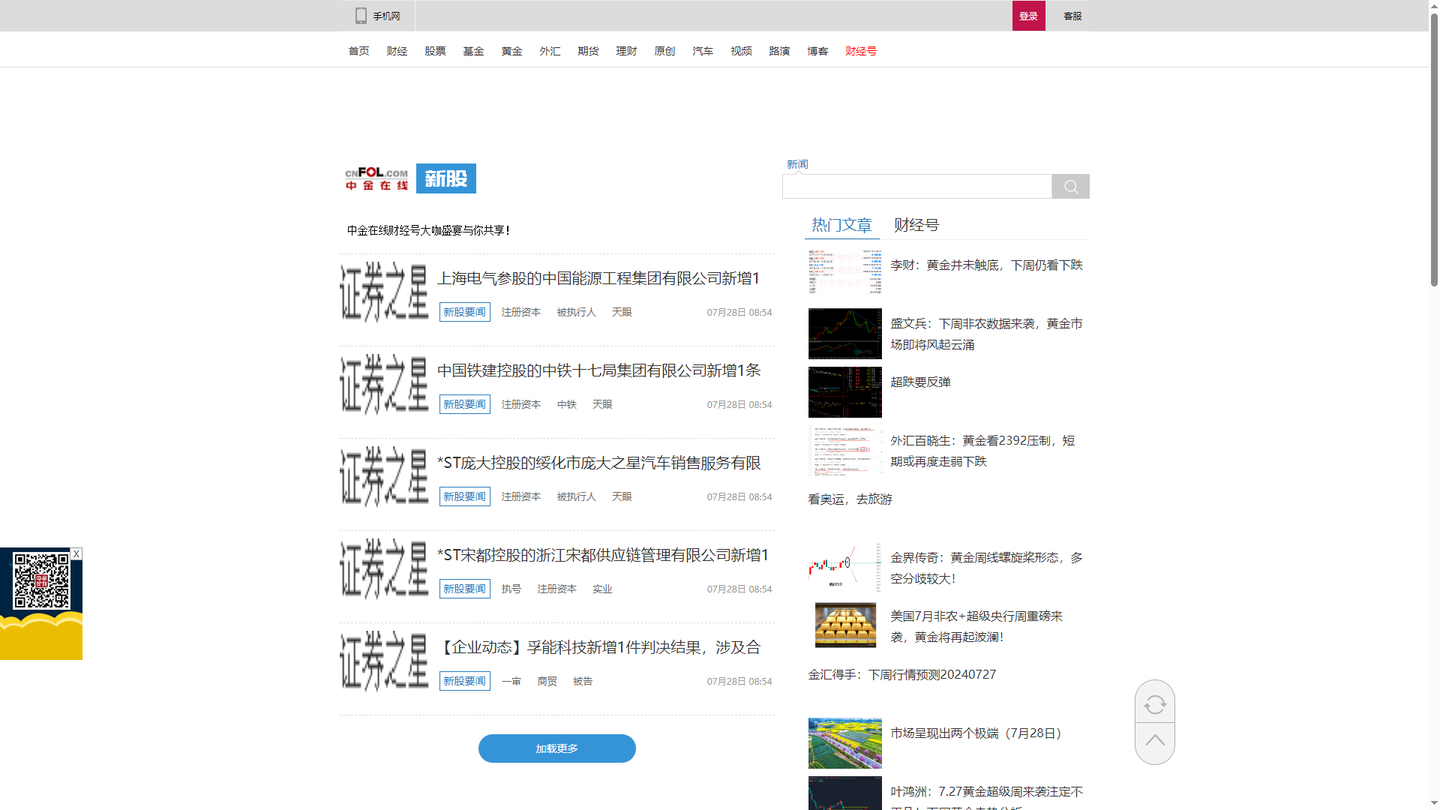Click the 中金在线财经号大咖盛宴 banner text
The image size is (1440, 810).
coord(428,231)
